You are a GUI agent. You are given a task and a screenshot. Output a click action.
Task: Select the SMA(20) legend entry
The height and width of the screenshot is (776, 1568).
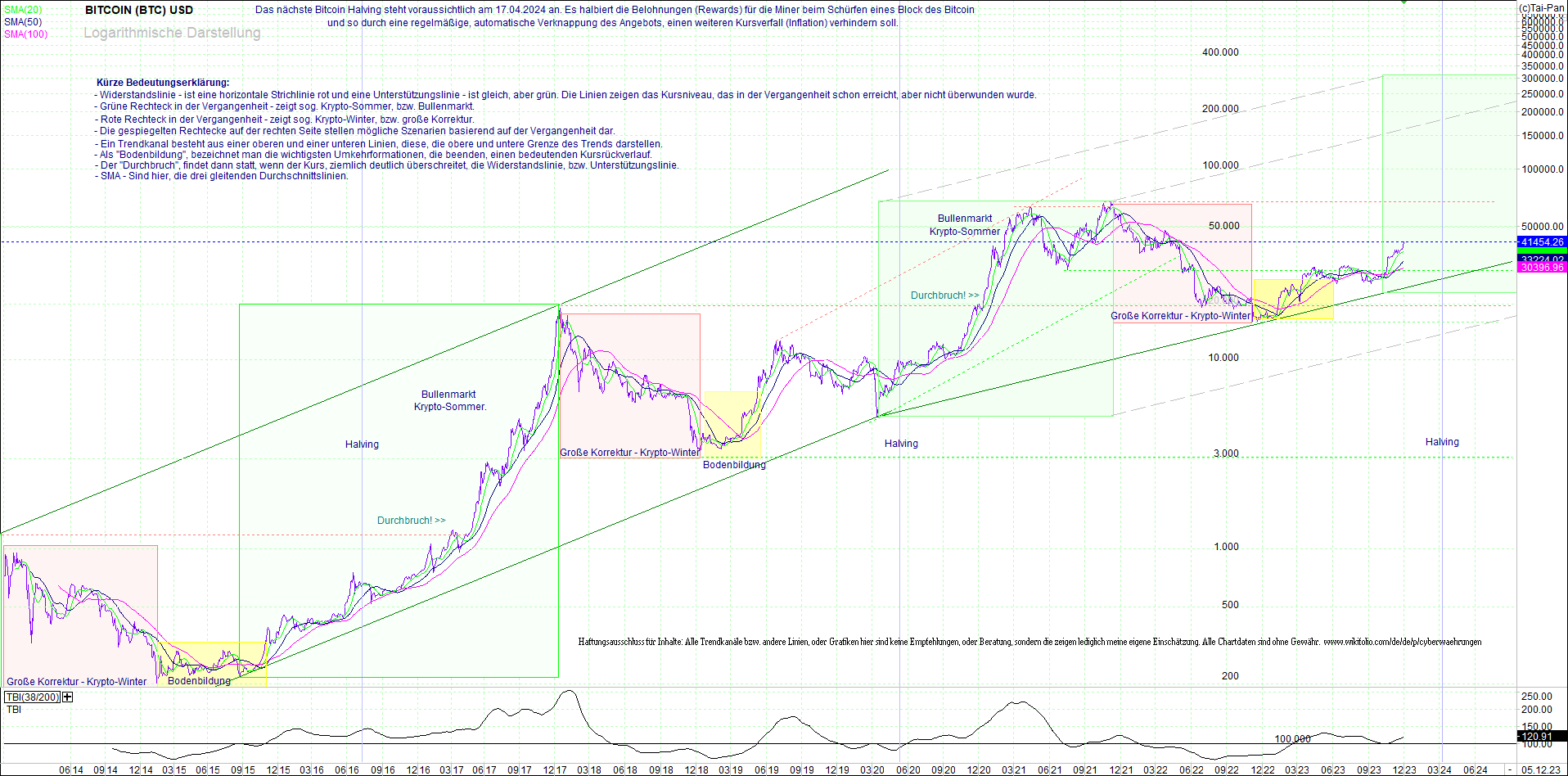[x=21, y=11]
